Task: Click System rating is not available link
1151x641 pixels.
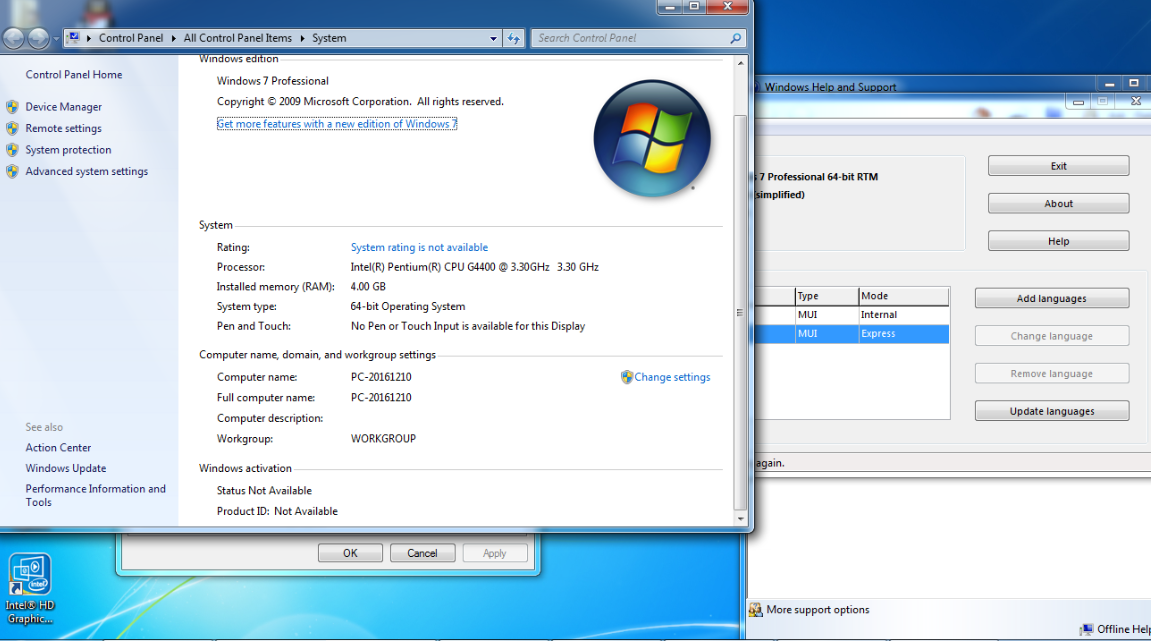Action: pyautogui.click(x=419, y=247)
